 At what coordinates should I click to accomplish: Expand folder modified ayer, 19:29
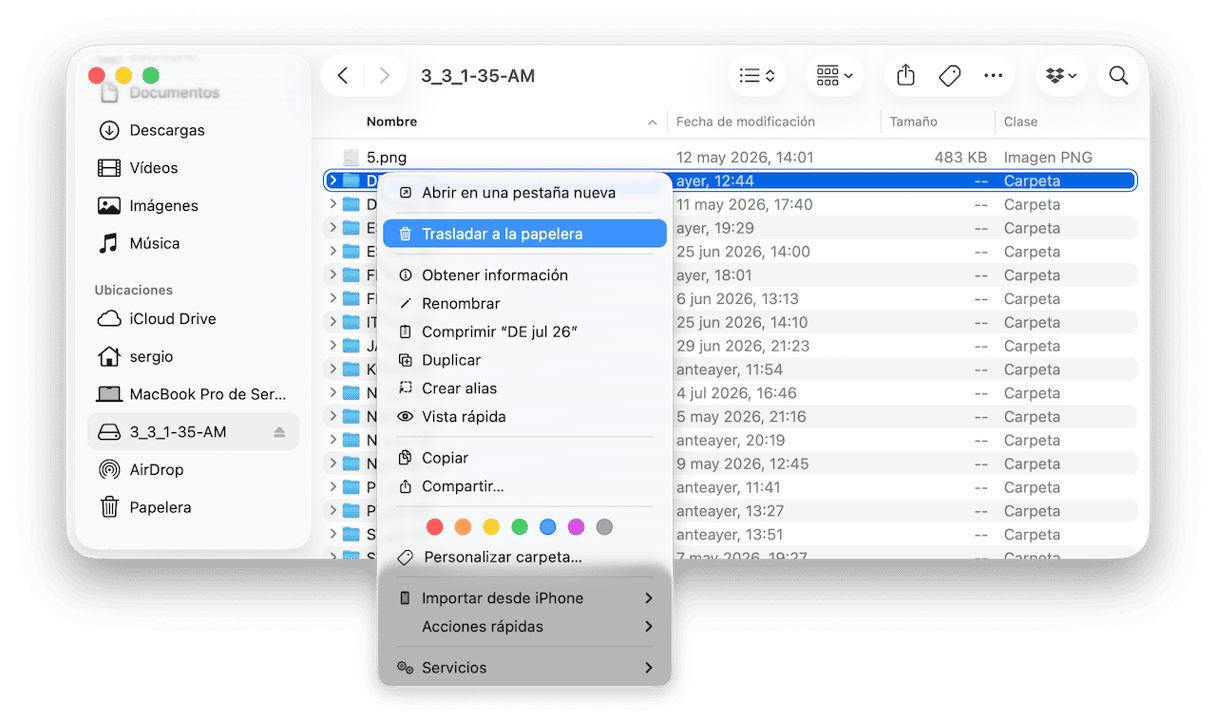tap(333, 228)
